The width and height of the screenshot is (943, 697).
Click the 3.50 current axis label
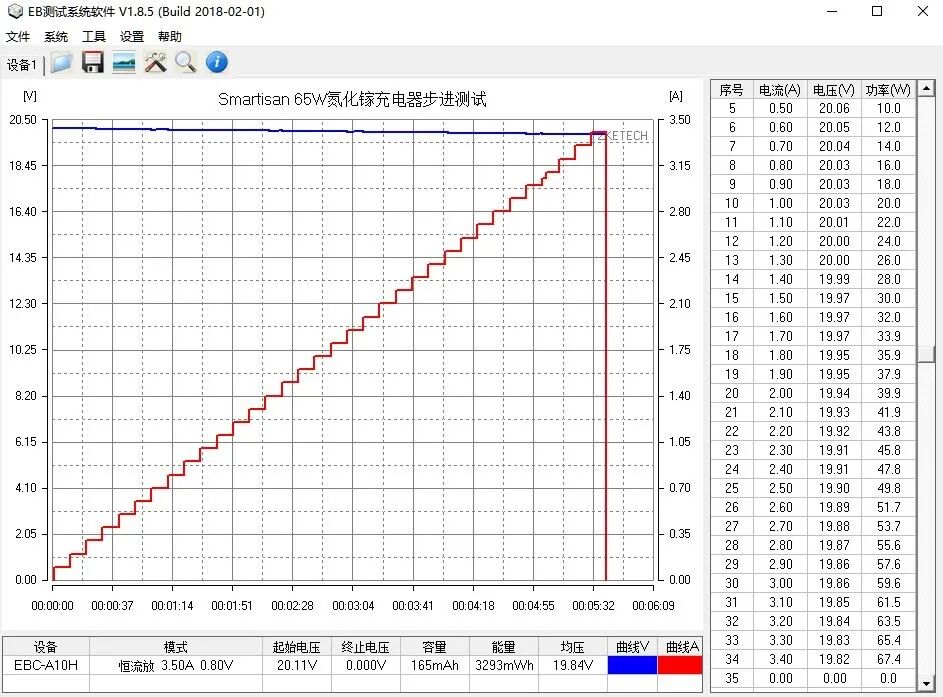pyautogui.click(x=680, y=120)
